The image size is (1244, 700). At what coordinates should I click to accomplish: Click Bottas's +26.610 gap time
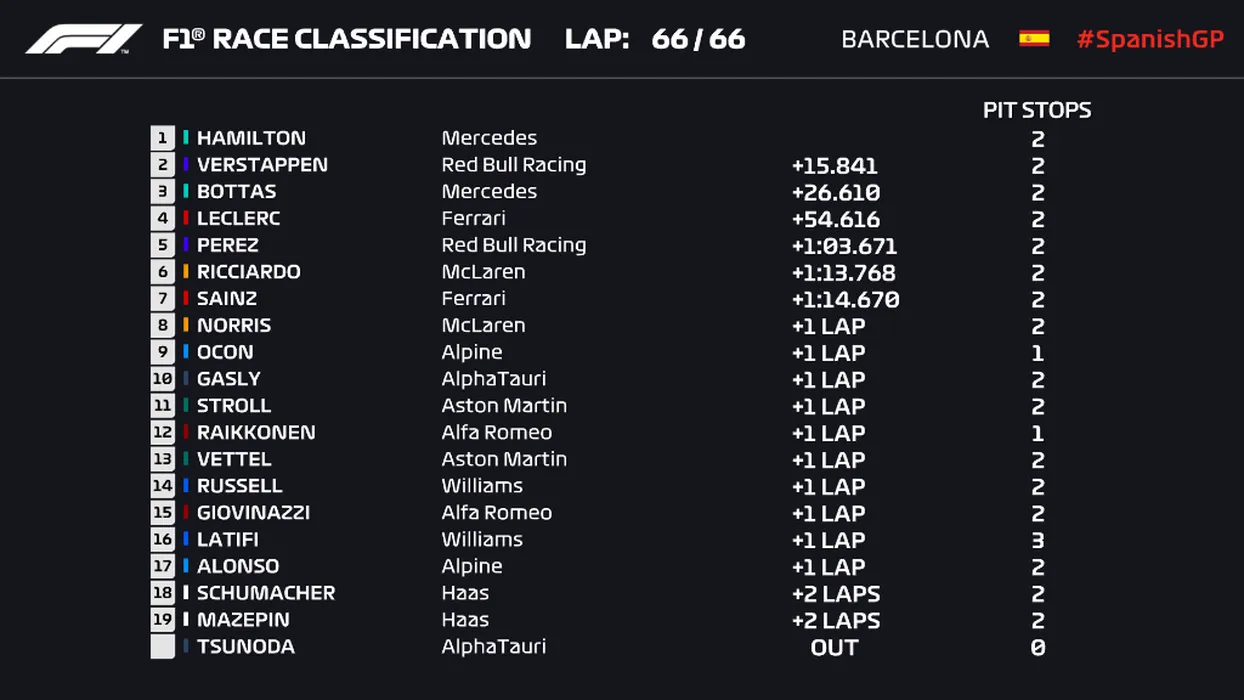click(835, 192)
